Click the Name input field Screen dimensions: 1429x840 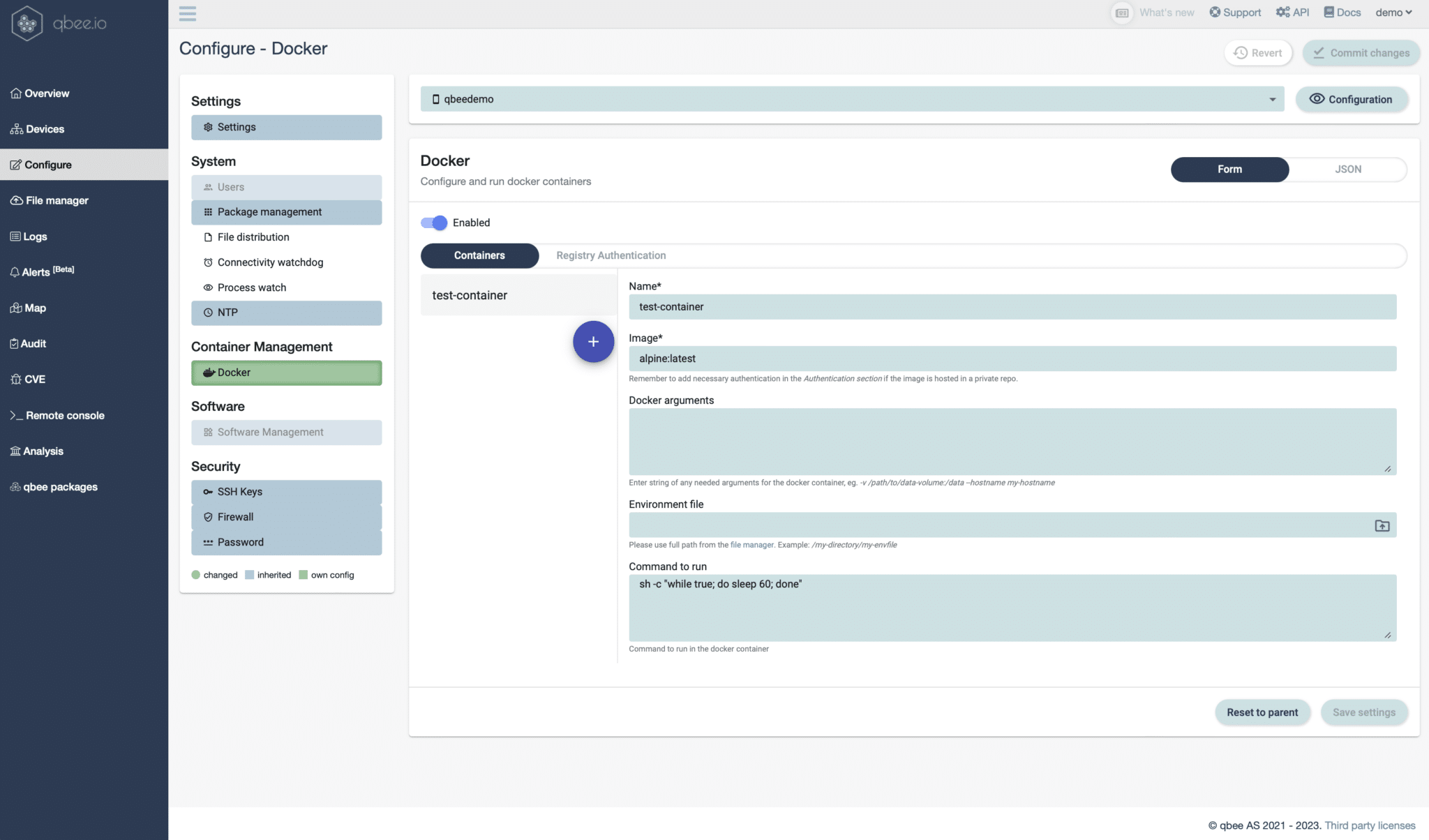tap(1012, 307)
